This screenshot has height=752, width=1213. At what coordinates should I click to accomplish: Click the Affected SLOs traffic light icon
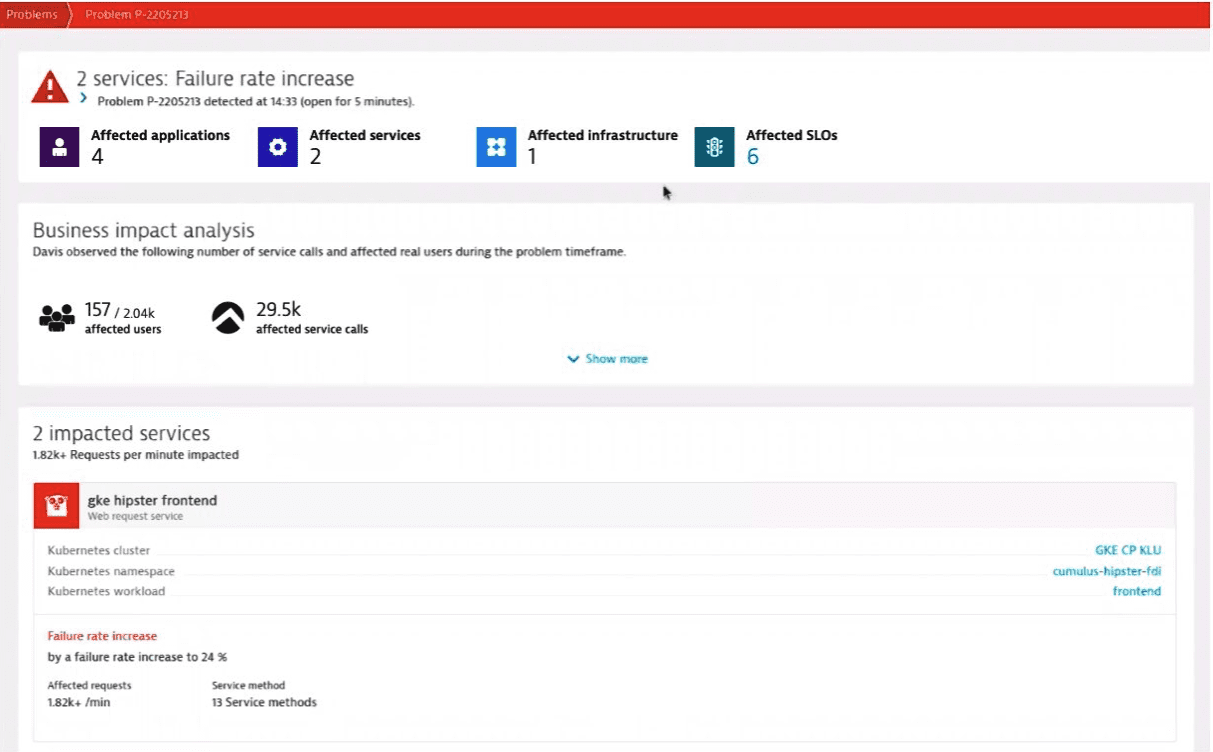pos(713,146)
